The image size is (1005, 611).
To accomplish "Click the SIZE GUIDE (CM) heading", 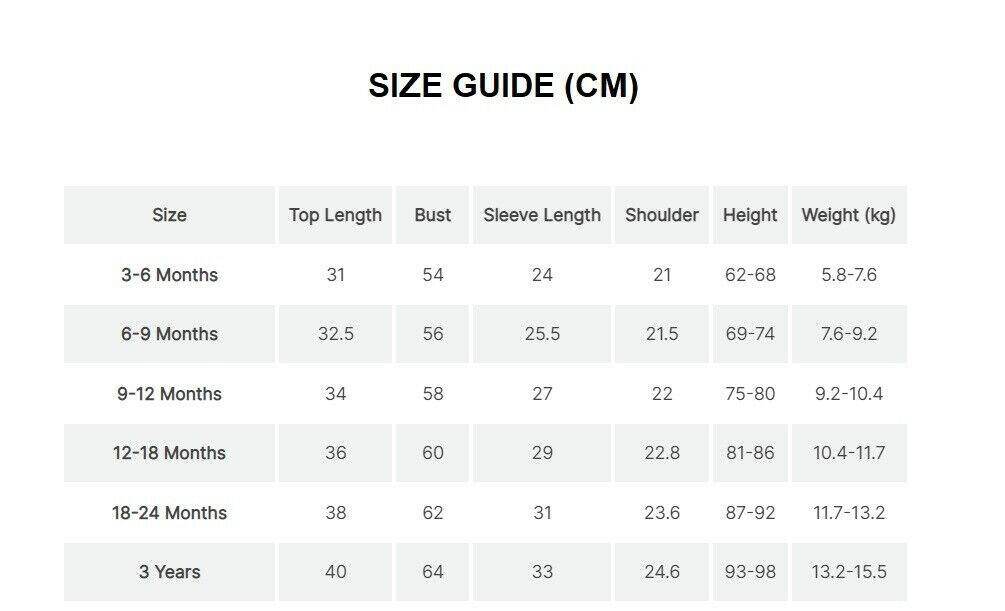I will pos(503,86).
